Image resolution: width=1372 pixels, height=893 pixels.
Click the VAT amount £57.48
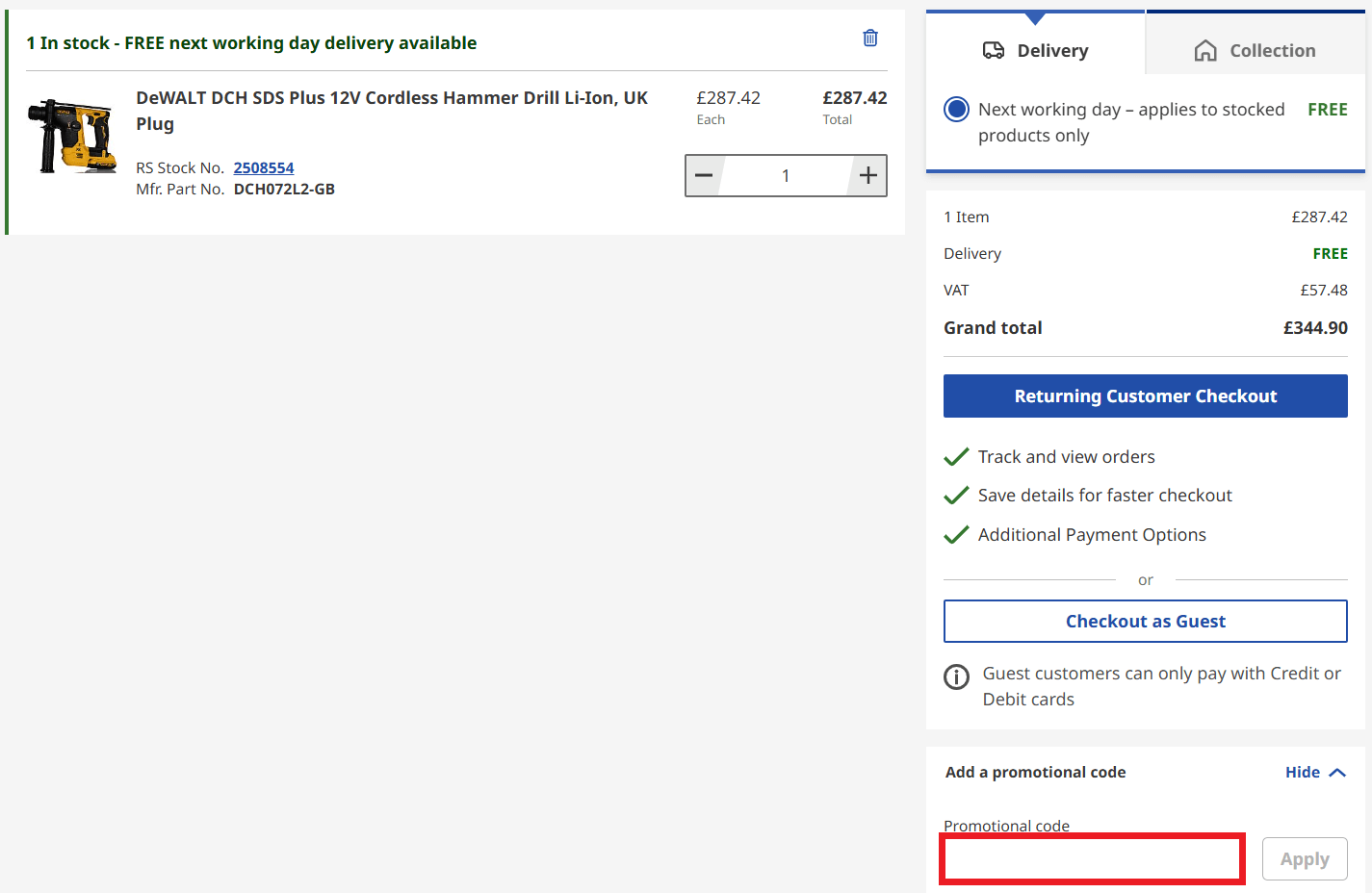click(x=1324, y=290)
